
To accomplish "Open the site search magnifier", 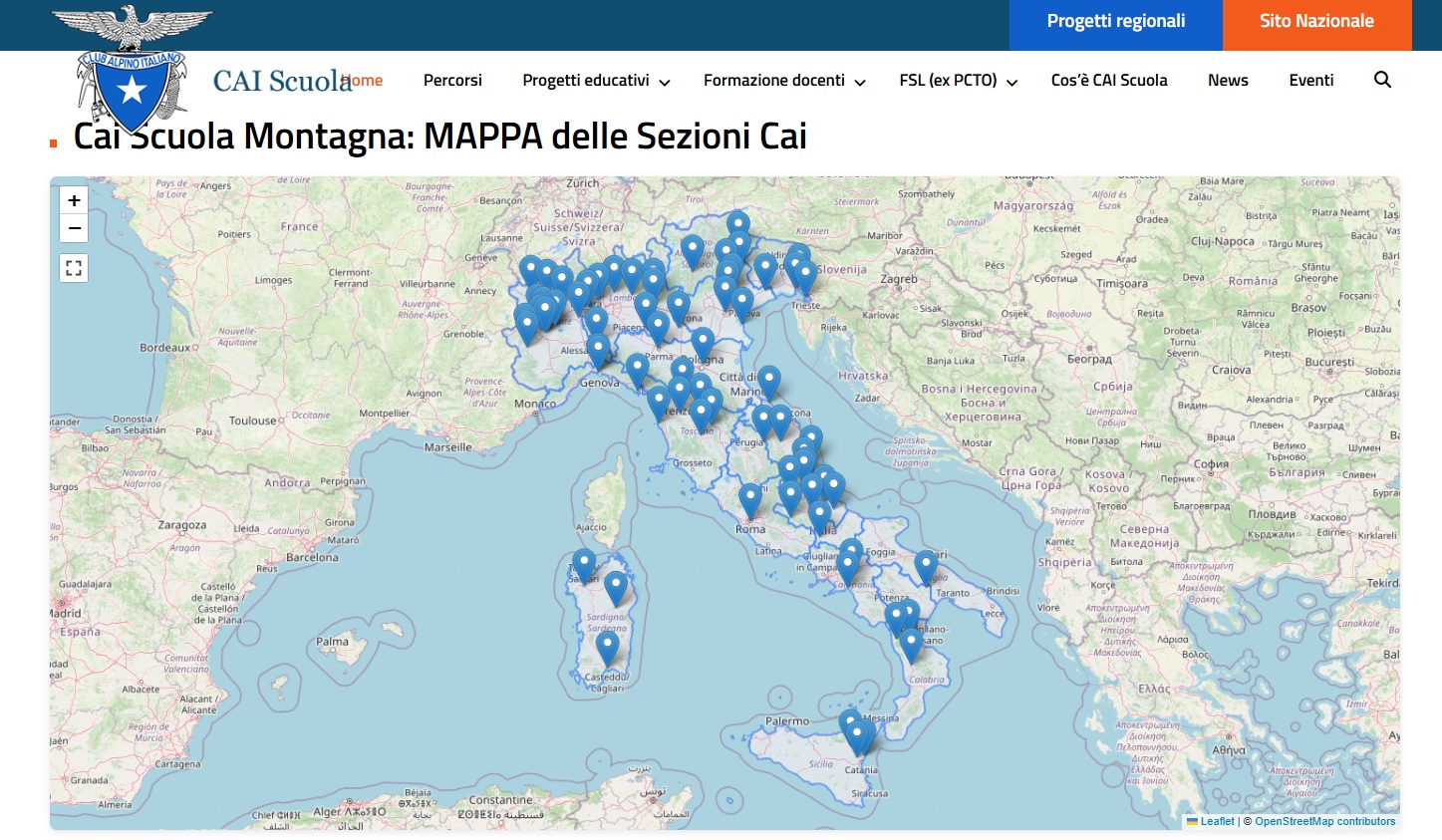I will tap(1382, 80).
